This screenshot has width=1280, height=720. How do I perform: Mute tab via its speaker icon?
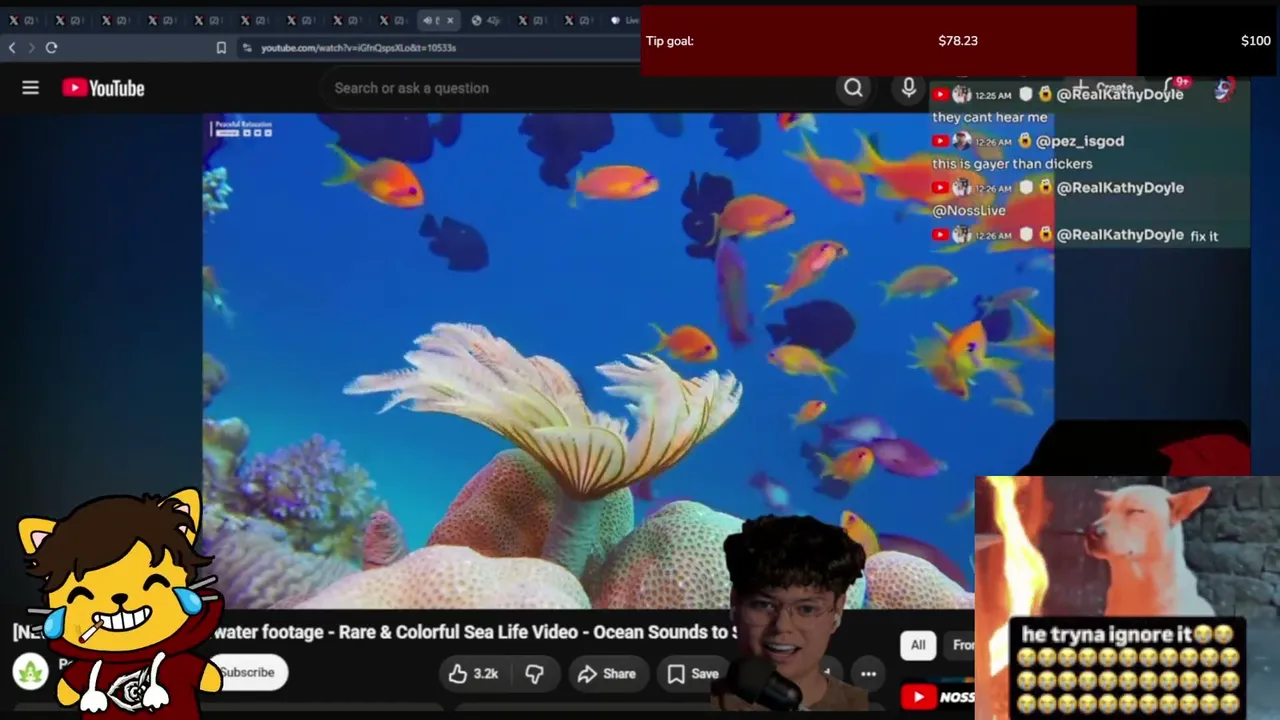[x=427, y=20]
